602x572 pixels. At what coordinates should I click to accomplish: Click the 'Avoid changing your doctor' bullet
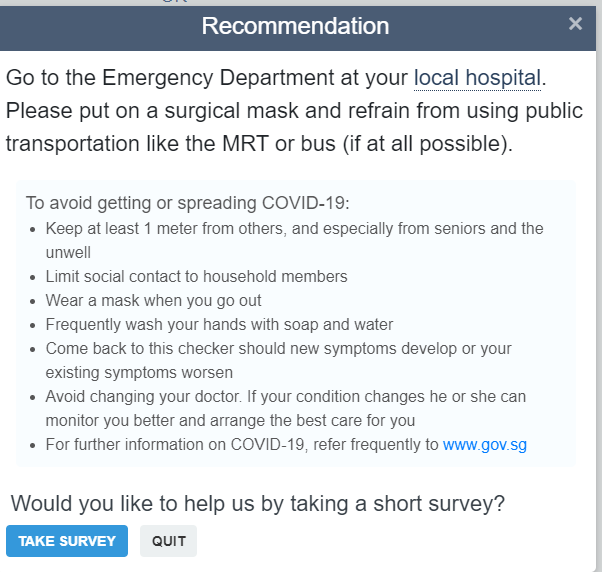click(x=286, y=408)
